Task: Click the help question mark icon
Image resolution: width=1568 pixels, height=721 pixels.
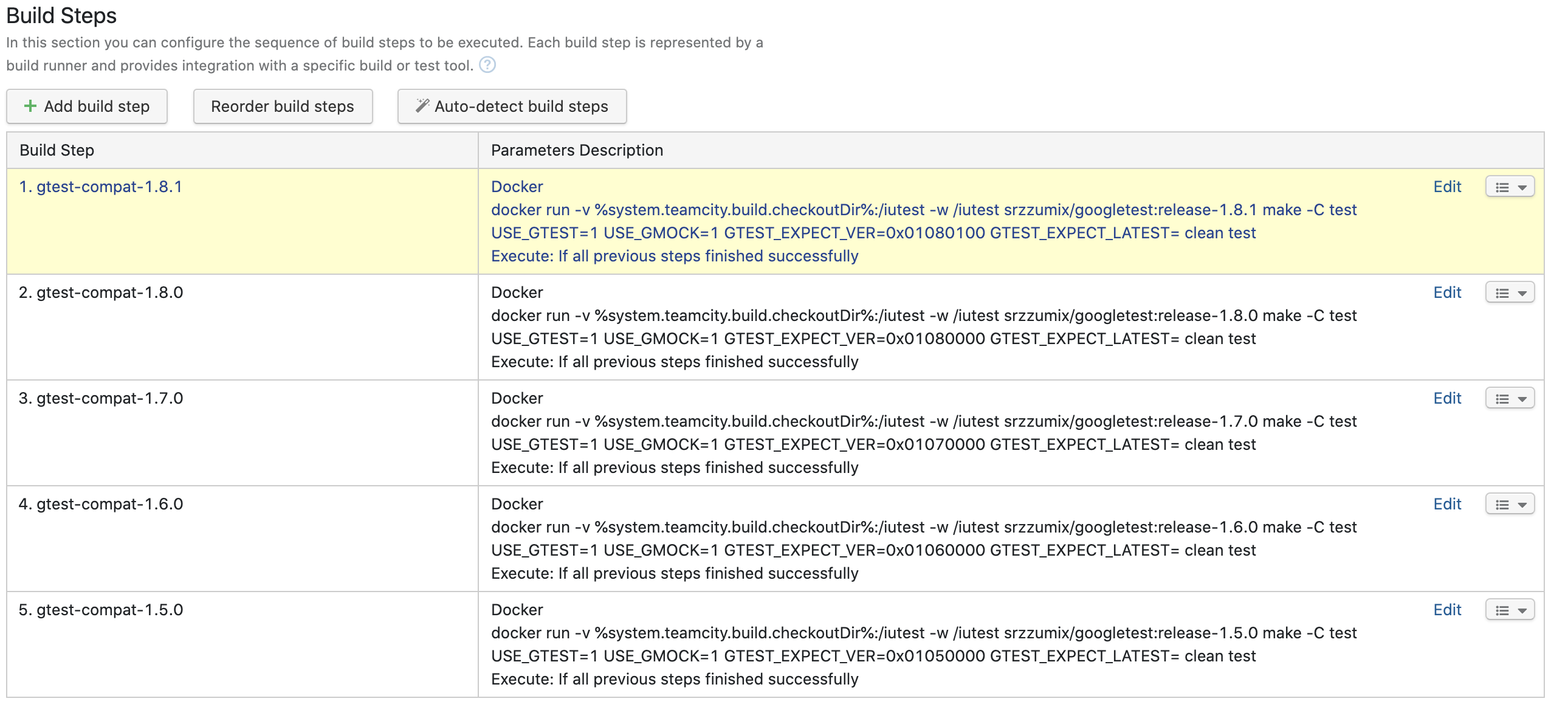Action: [487, 64]
